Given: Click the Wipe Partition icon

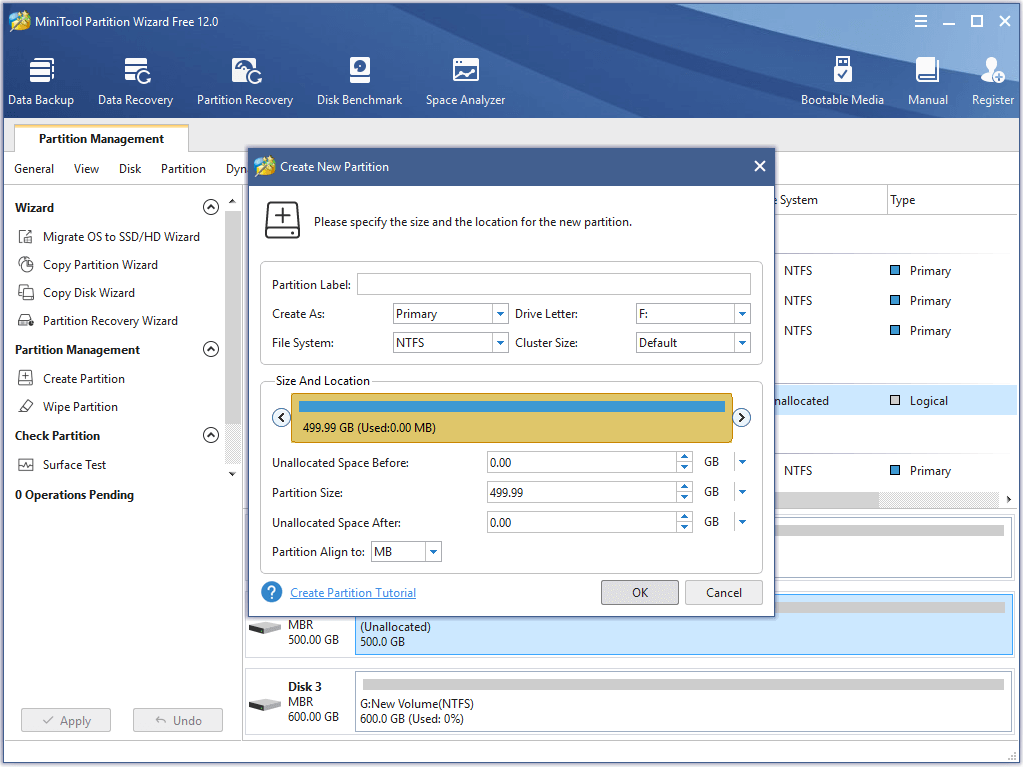Looking at the screenshot, I should click(25, 406).
